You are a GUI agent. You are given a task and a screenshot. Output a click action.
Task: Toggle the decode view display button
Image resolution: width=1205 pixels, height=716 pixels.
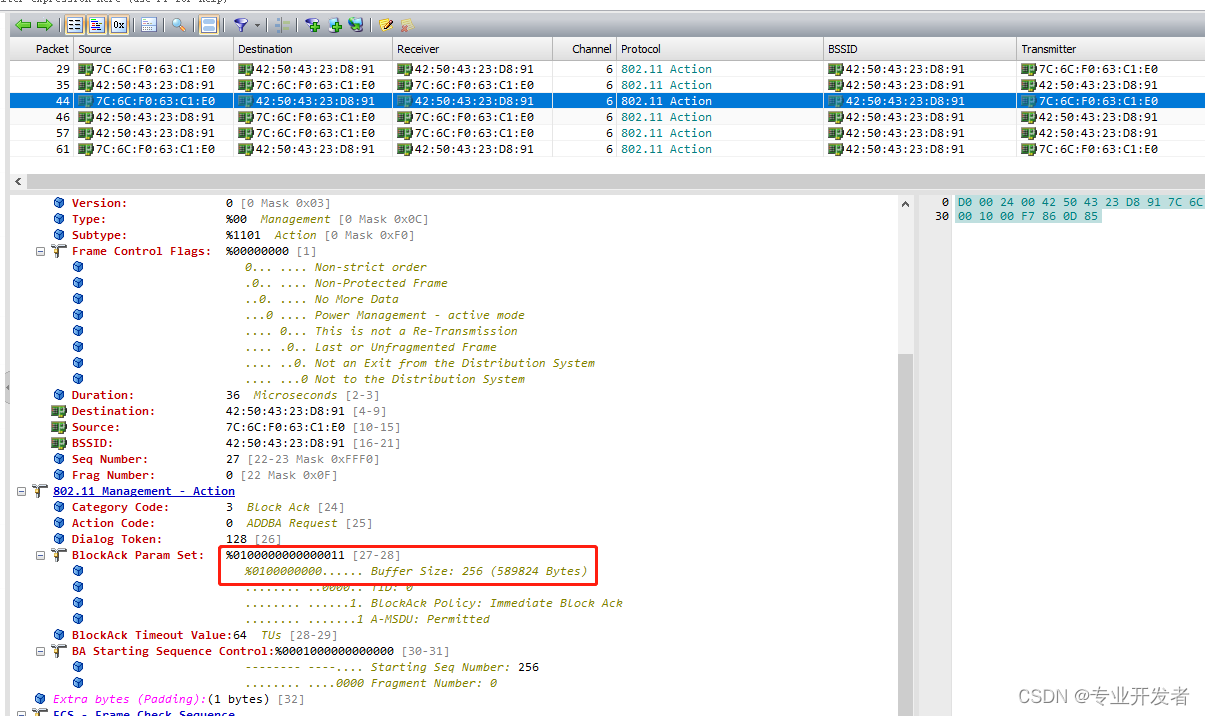(x=95, y=25)
